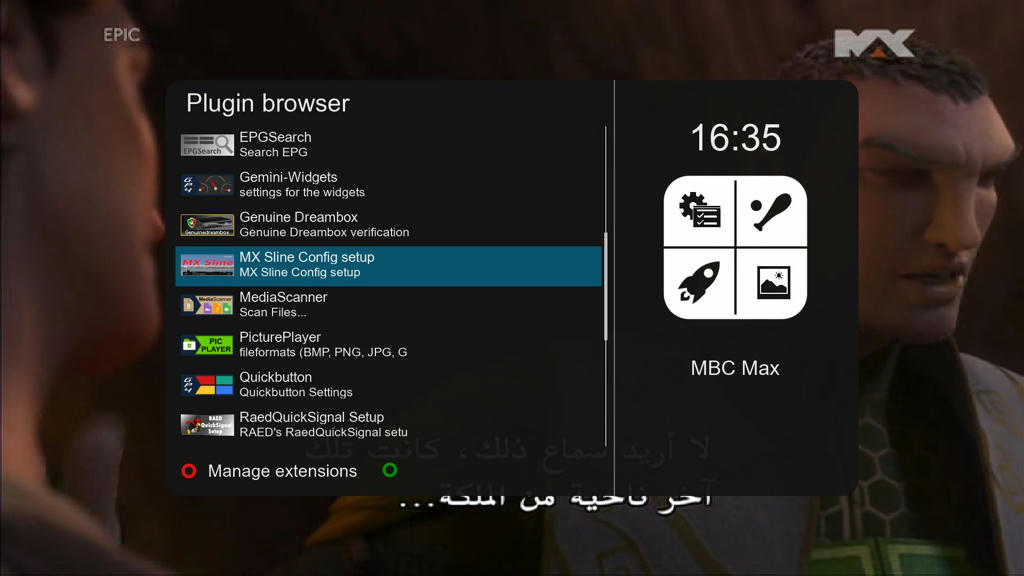1024x576 pixels.
Task: Choose Quickbutton Settings entry
Action: click(x=389, y=385)
